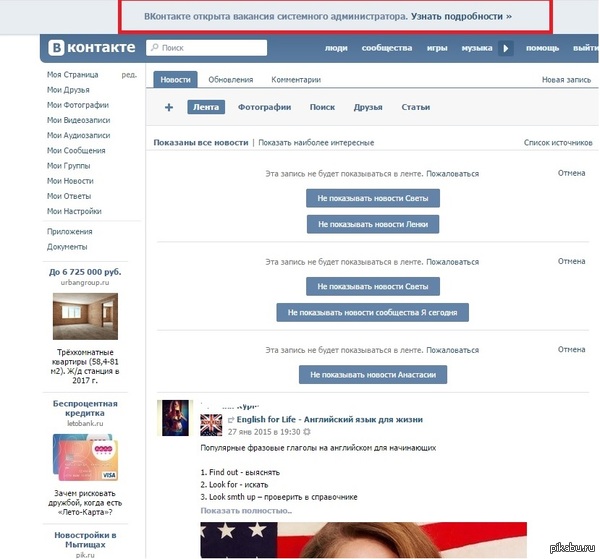Click the Лето-Карта credit card ad image
This screenshot has height=559, width=600.
coord(85,457)
